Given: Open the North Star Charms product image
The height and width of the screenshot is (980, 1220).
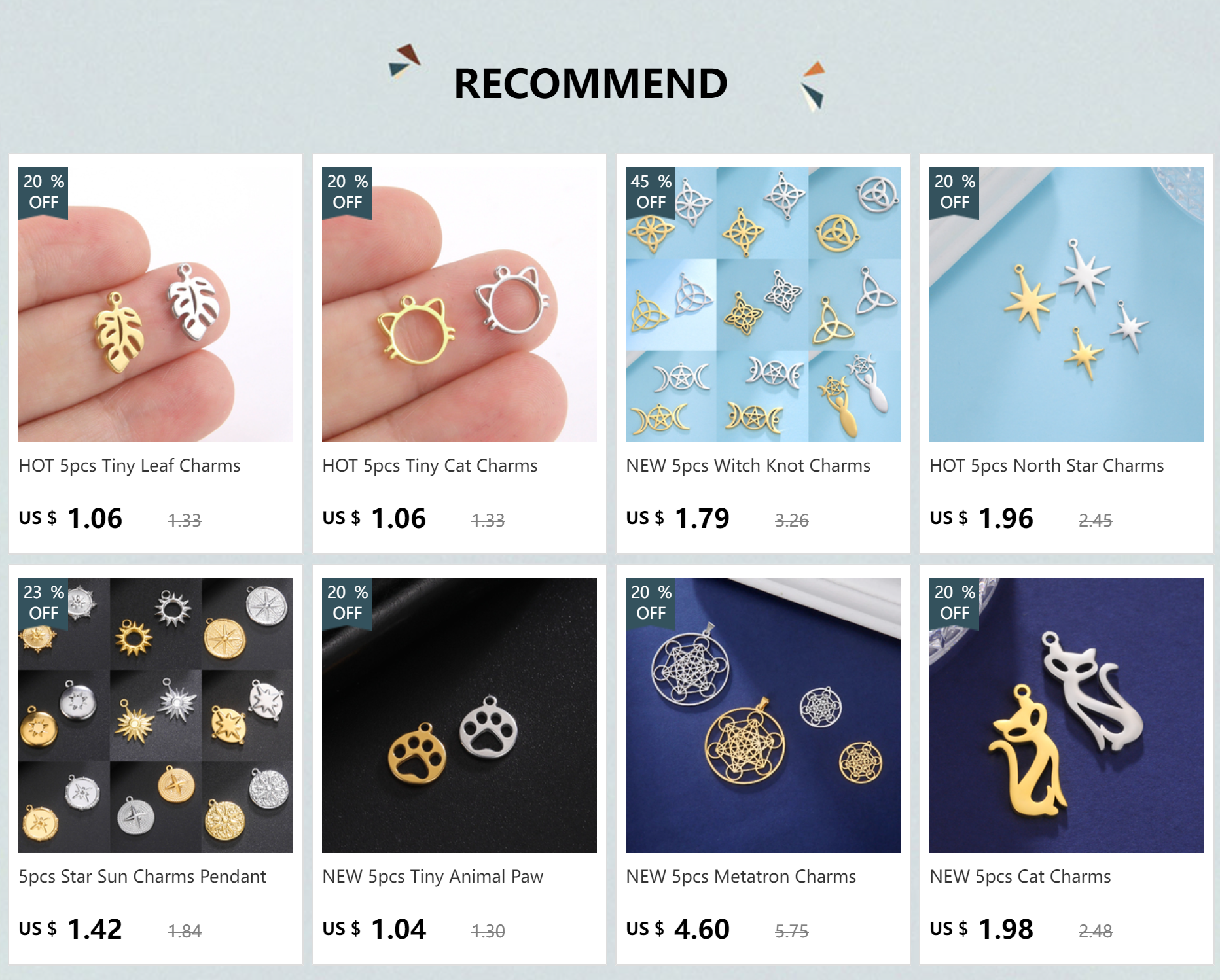Looking at the screenshot, I should pos(1067,305).
